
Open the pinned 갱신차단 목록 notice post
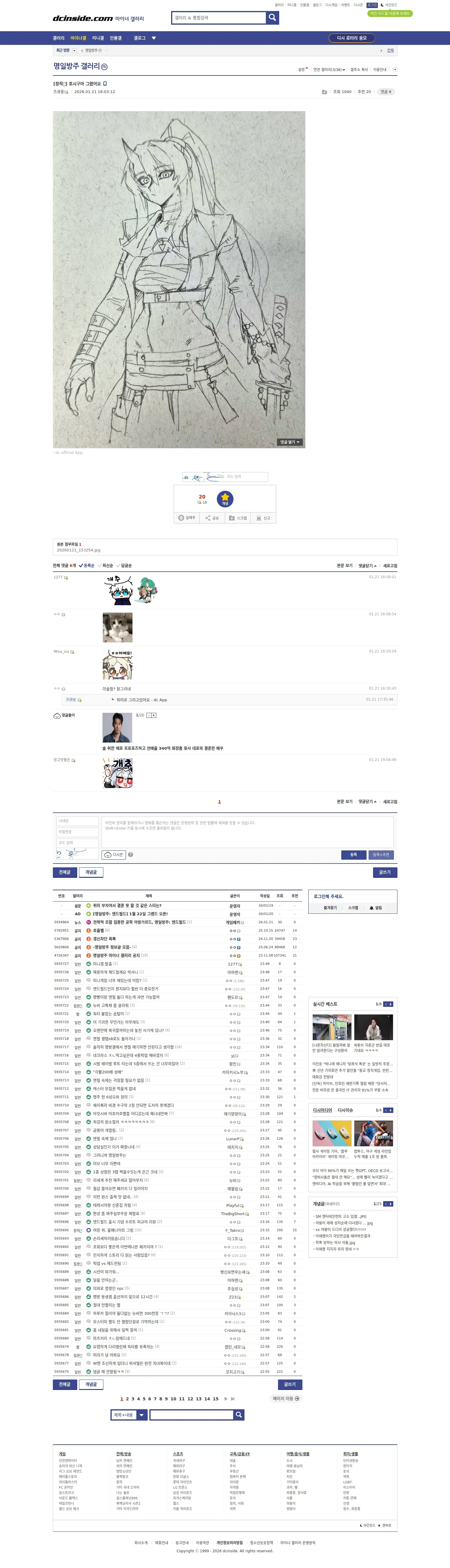coord(105,939)
